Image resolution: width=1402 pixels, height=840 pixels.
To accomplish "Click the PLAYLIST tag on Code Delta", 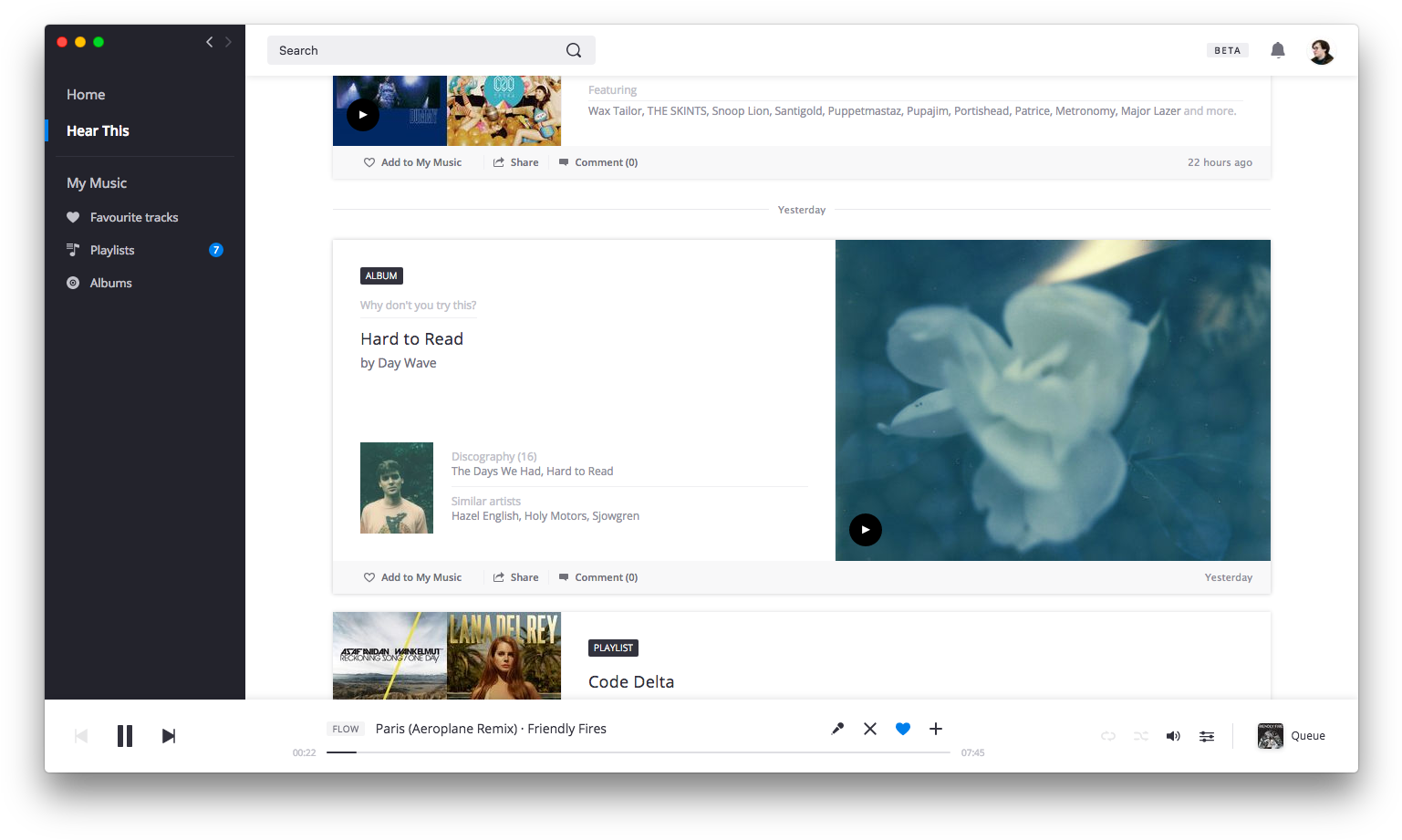I will pyautogui.click(x=613, y=648).
